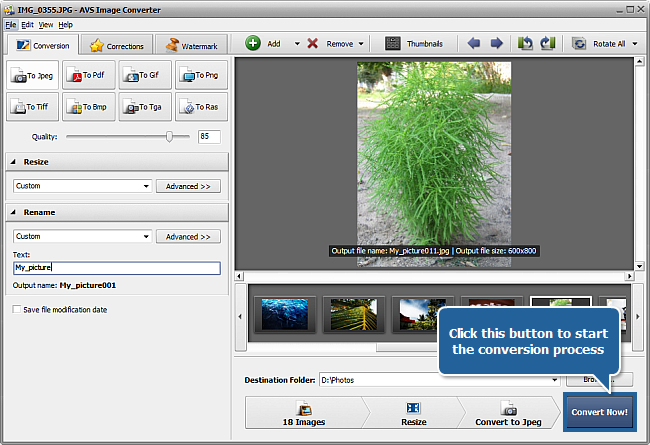Click the Quality slider handle
The width and height of the screenshot is (650, 445).
[x=169, y=136]
